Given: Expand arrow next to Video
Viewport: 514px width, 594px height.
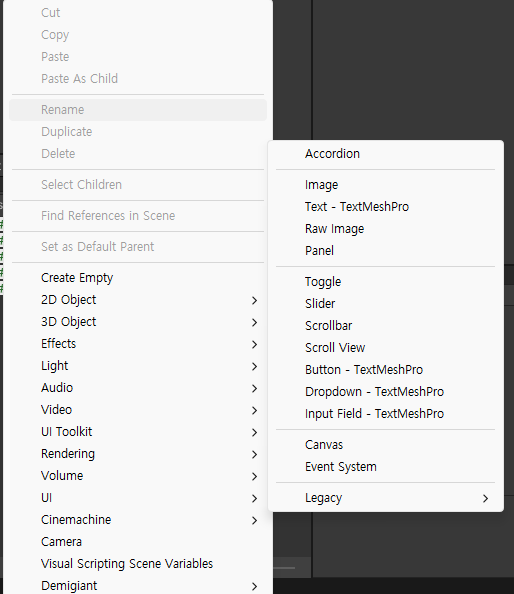Looking at the screenshot, I should [x=255, y=410].
